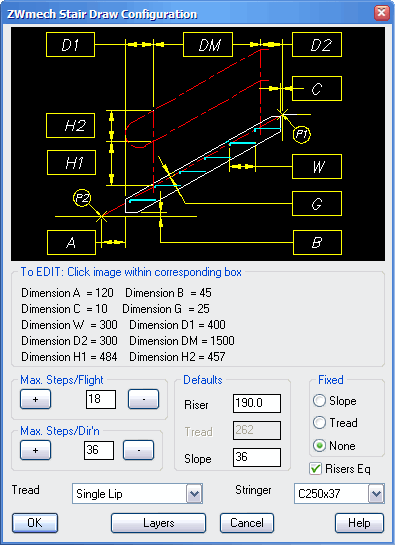Increase Max. Steps/Flight with plus button
395x545 pixels.
[x=35, y=399]
